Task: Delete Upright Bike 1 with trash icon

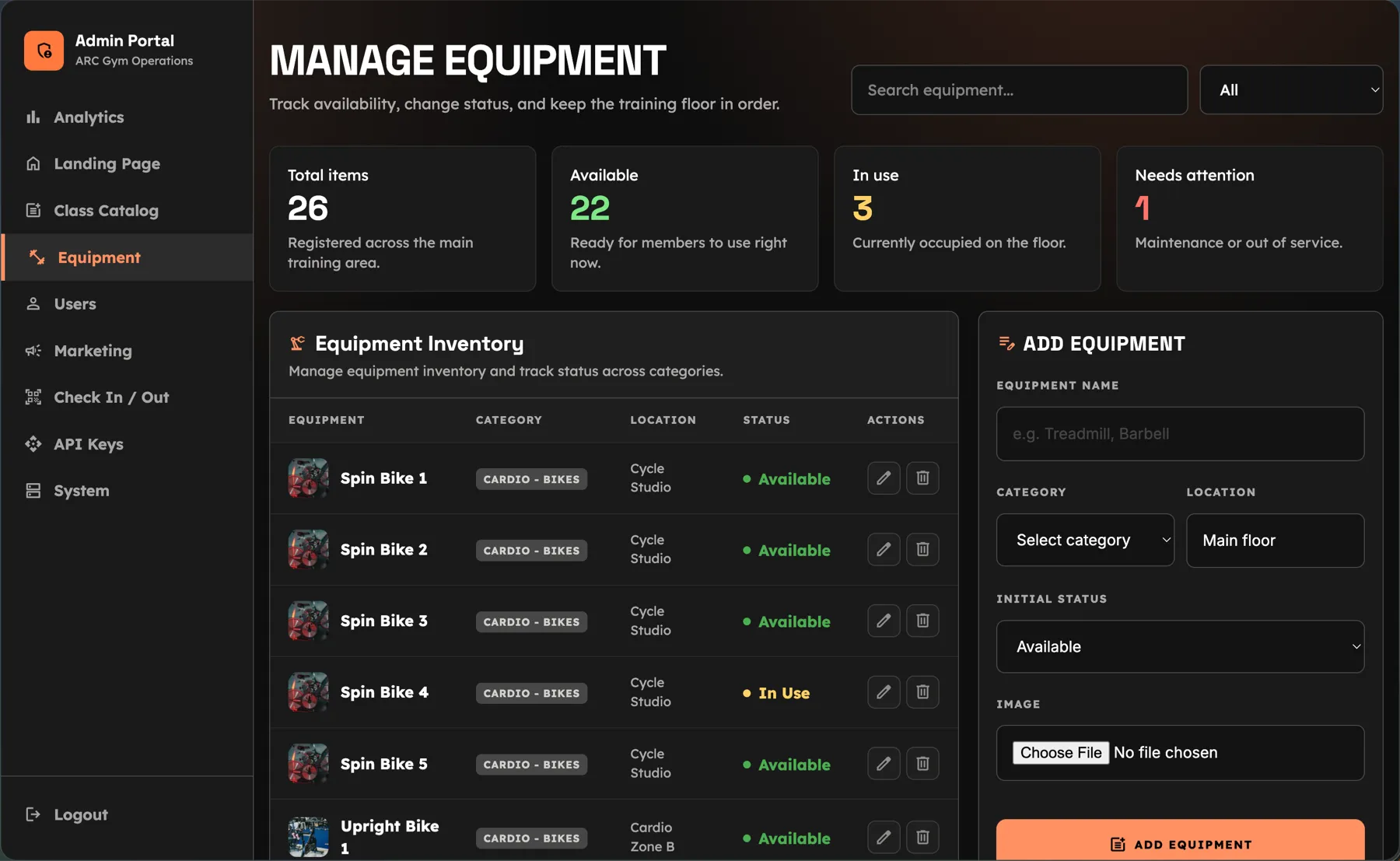Action: pyautogui.click(x=922, y=837)
